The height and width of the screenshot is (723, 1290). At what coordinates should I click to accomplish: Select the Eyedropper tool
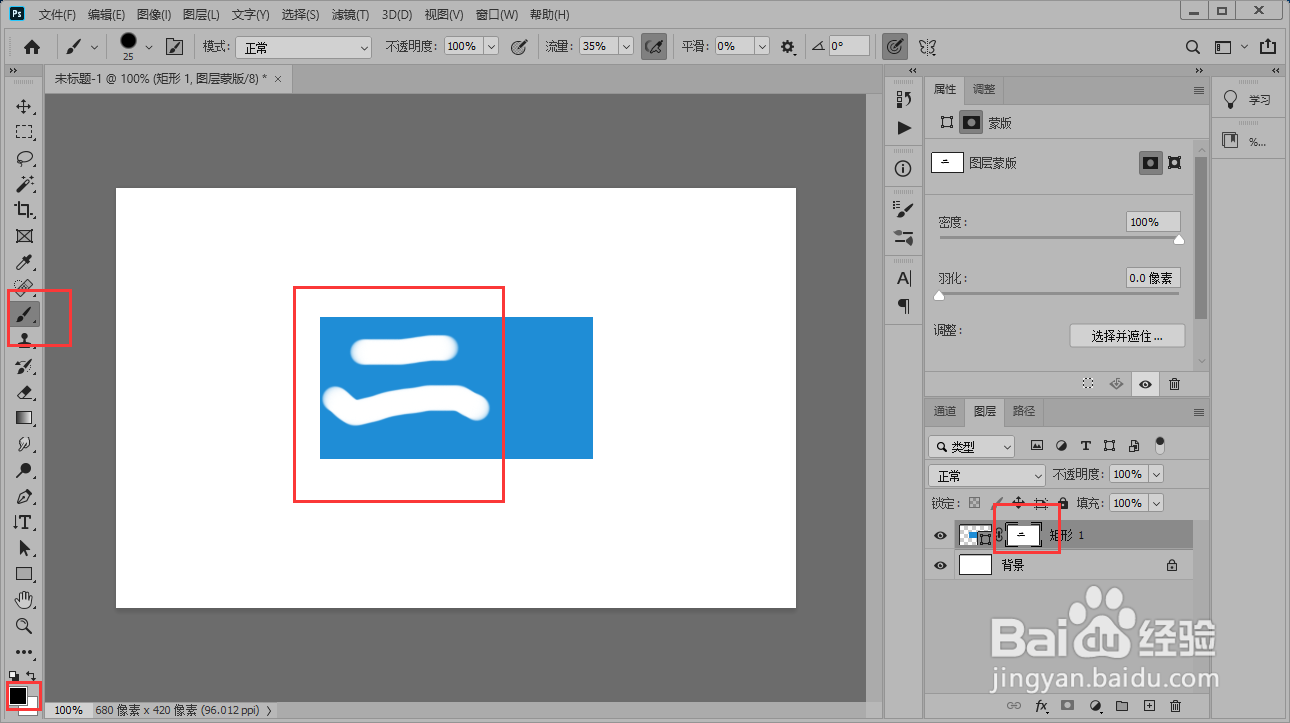pos(24,262)
